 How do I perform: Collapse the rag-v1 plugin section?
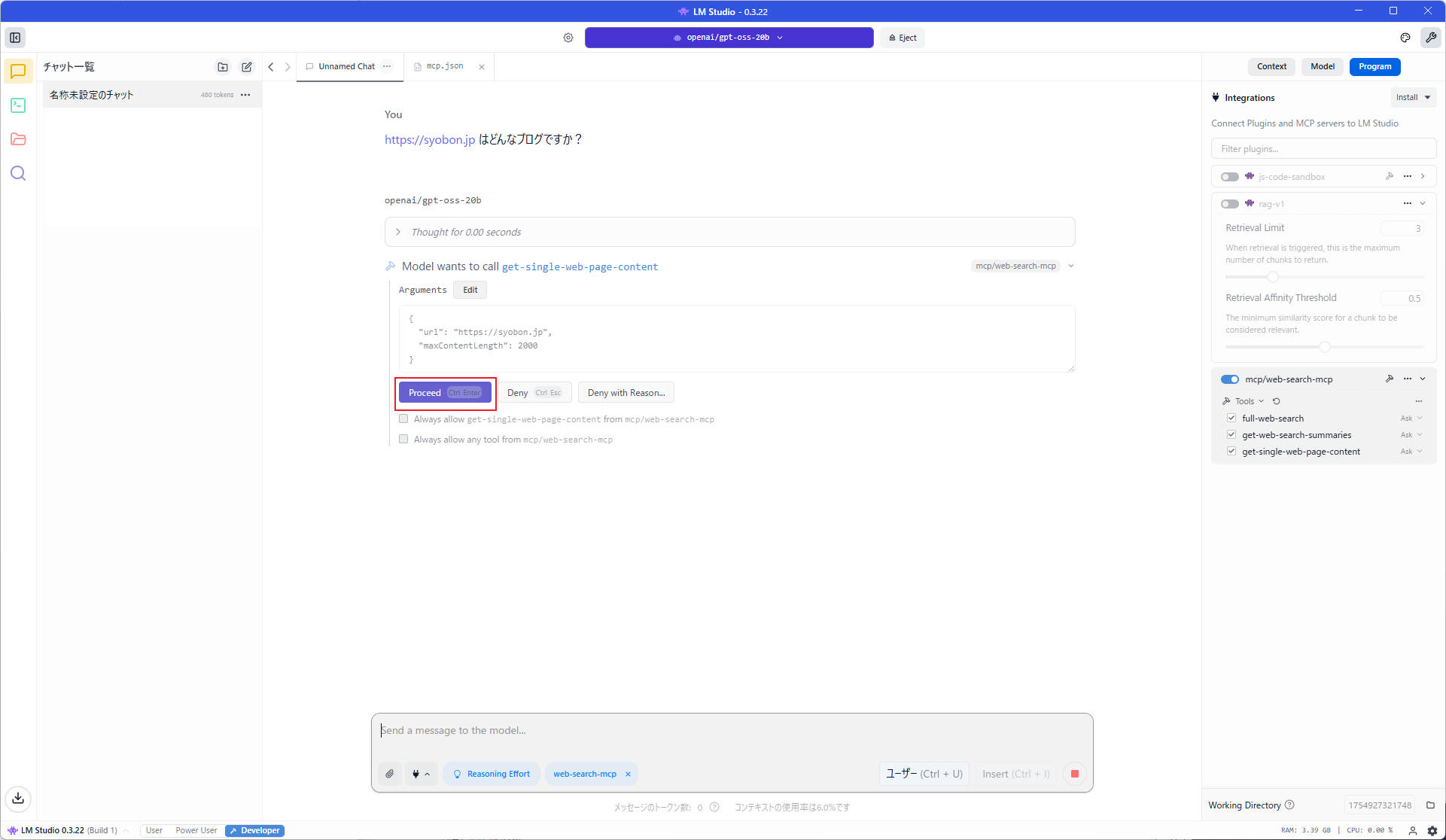tap(1423, 203)
